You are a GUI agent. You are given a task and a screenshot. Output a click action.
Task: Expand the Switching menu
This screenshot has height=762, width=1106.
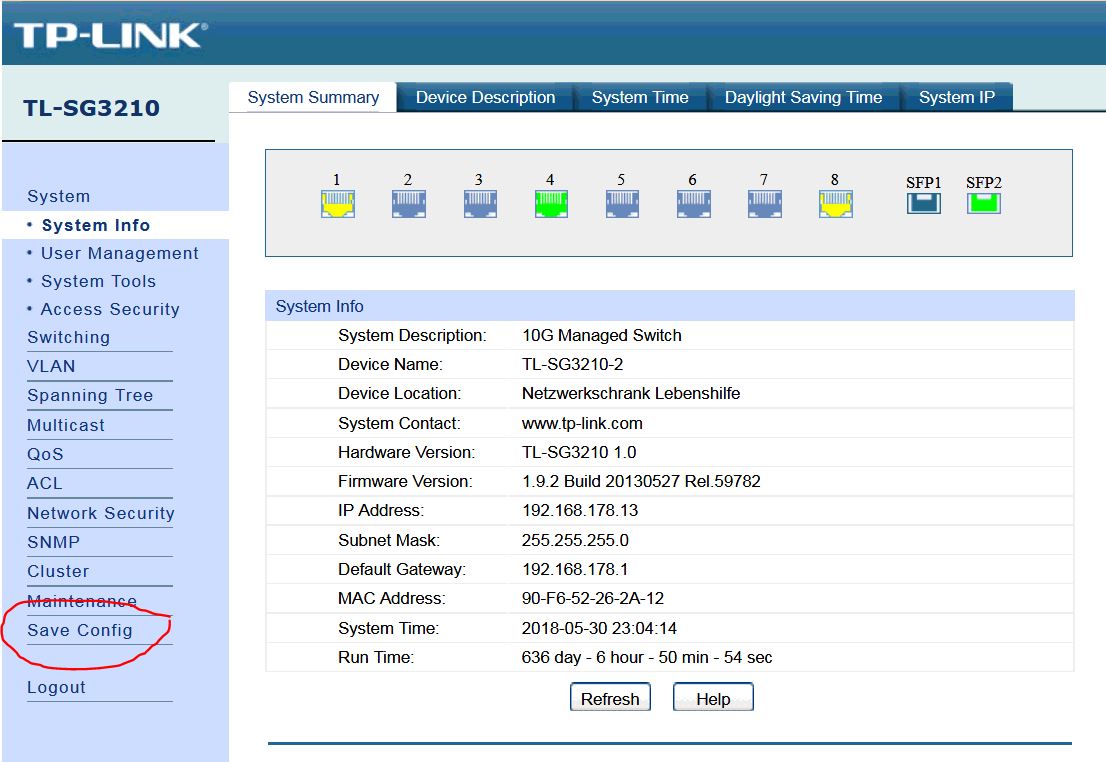coord(68,337)
